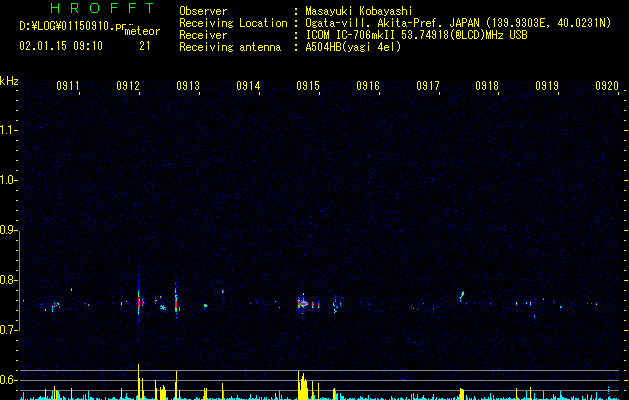Click the rising echo trace before 0918
The width and height of the screenshot is (629, 400).
click(462, 296)
